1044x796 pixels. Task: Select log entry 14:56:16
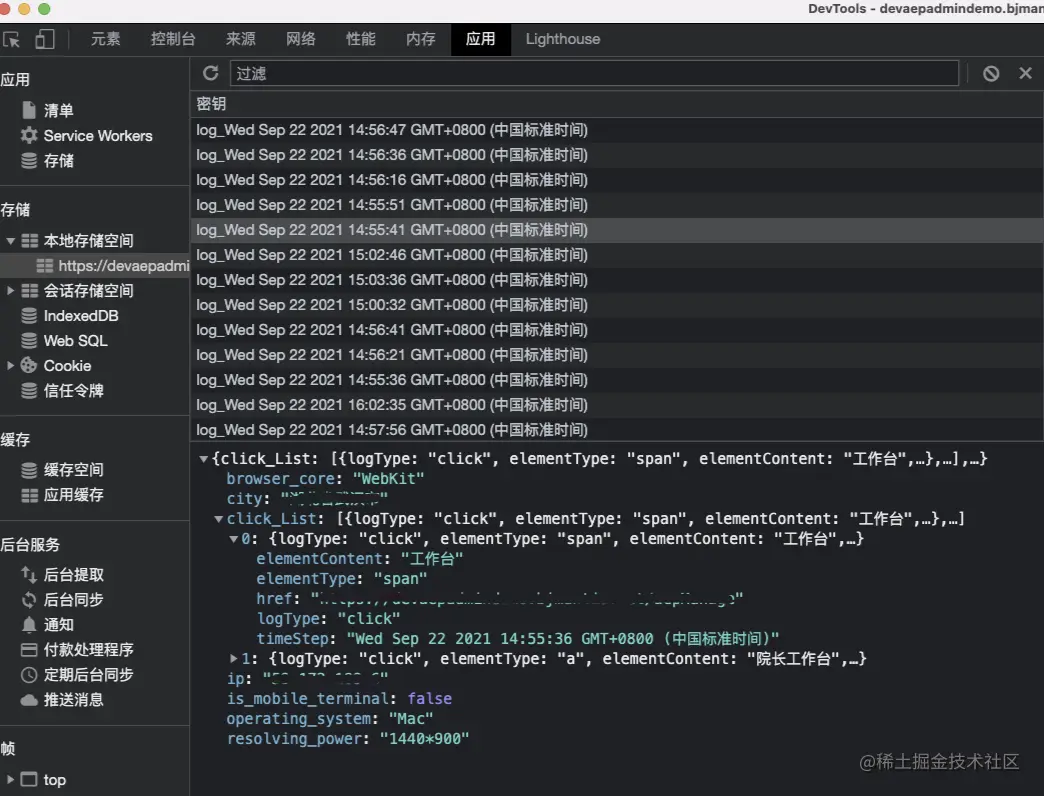(x=617, y=180)
